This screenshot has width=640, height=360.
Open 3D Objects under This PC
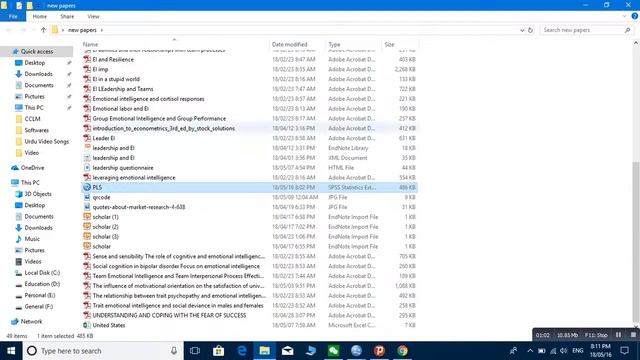(38, 194)
